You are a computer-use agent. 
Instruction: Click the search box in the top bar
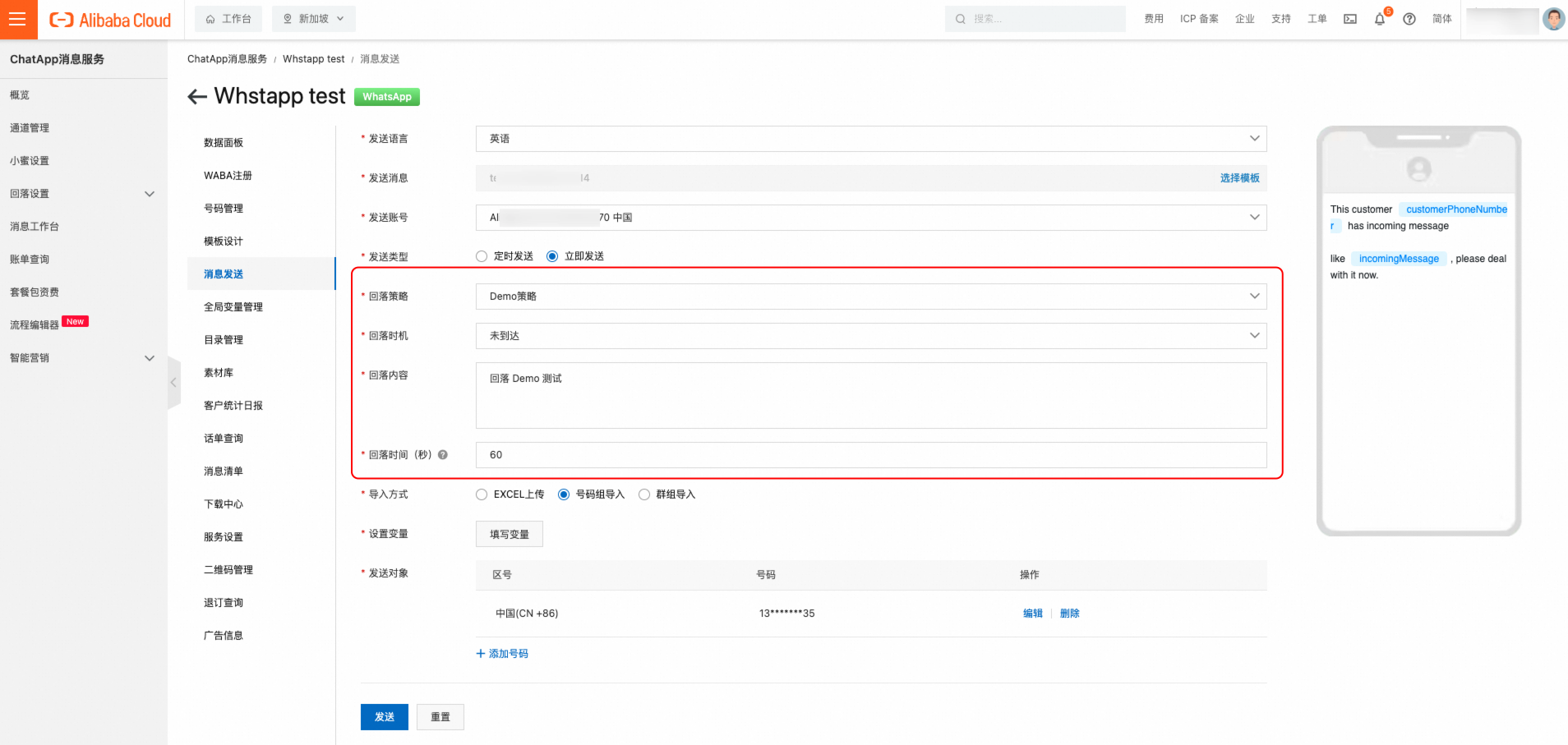[1035, 19]
